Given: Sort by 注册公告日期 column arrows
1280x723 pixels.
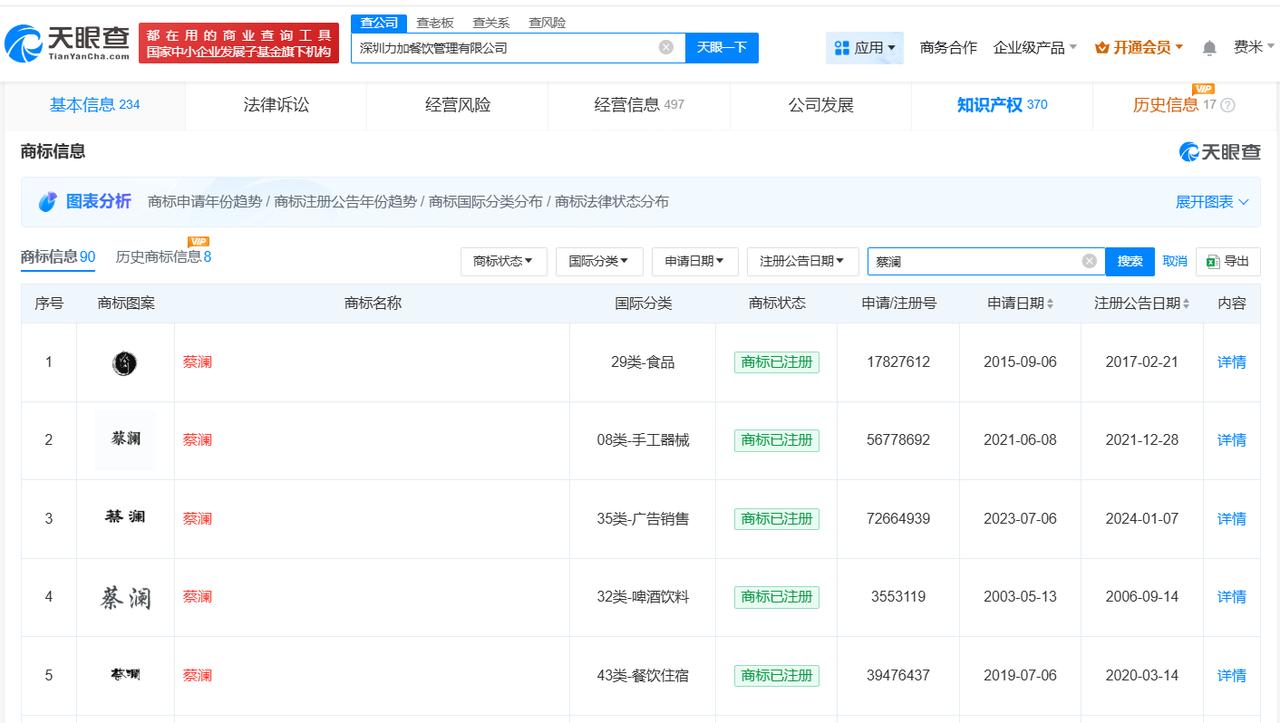Looking at the screenshot, I should pyautogui.click(x=1186, y=303).
